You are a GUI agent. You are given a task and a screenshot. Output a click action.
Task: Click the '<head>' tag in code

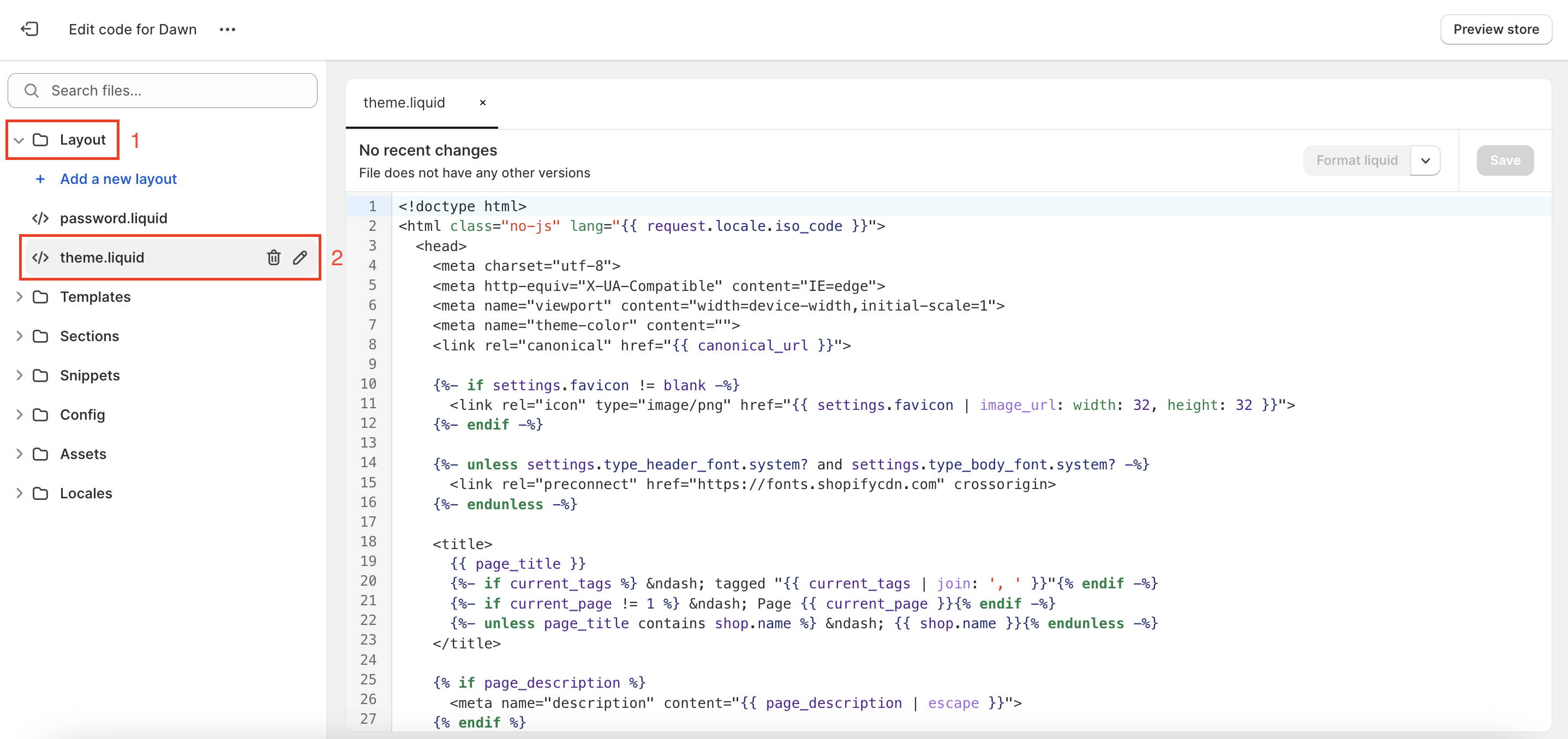coord(441,247)
